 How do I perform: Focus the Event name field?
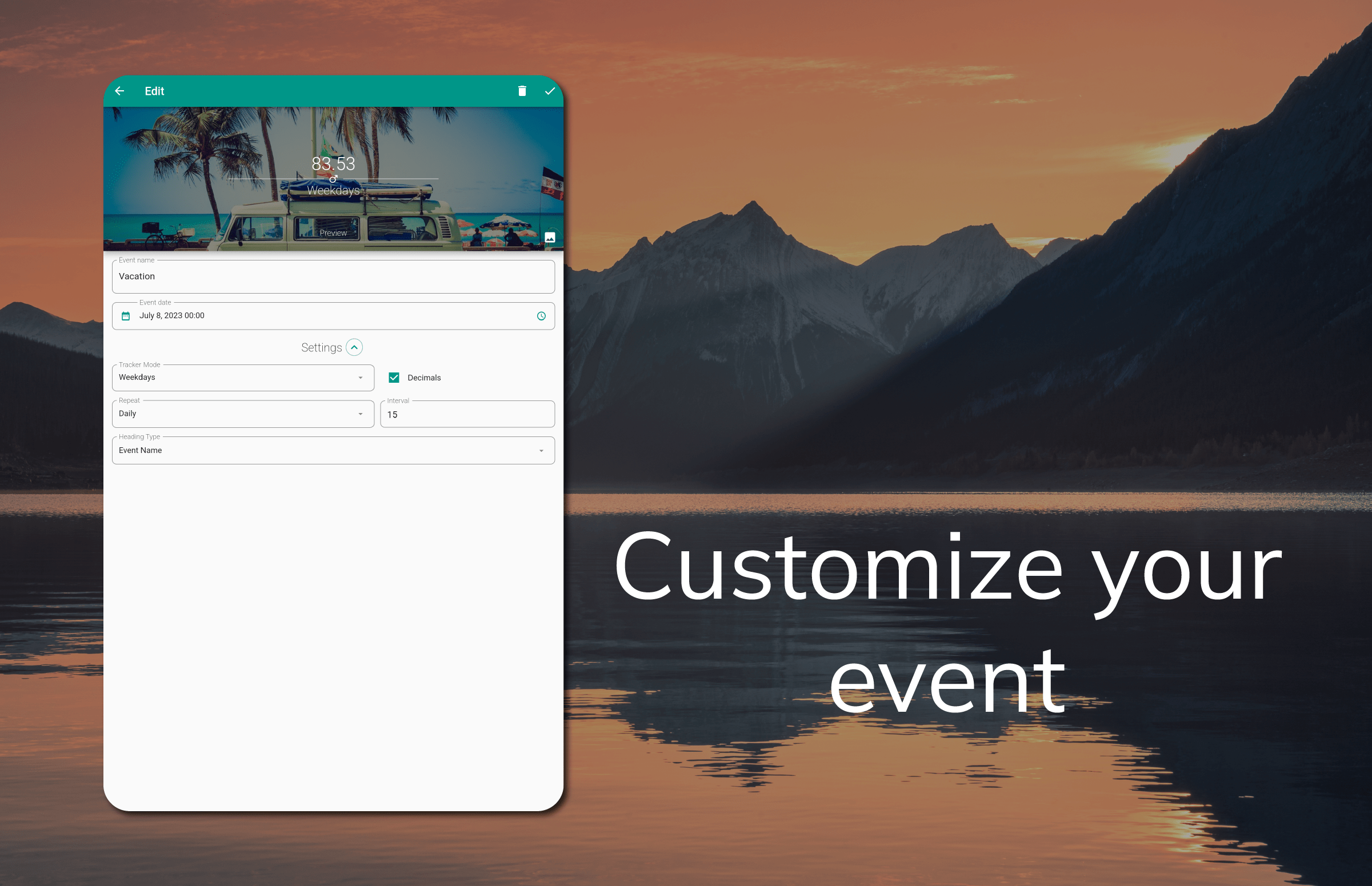333,276
